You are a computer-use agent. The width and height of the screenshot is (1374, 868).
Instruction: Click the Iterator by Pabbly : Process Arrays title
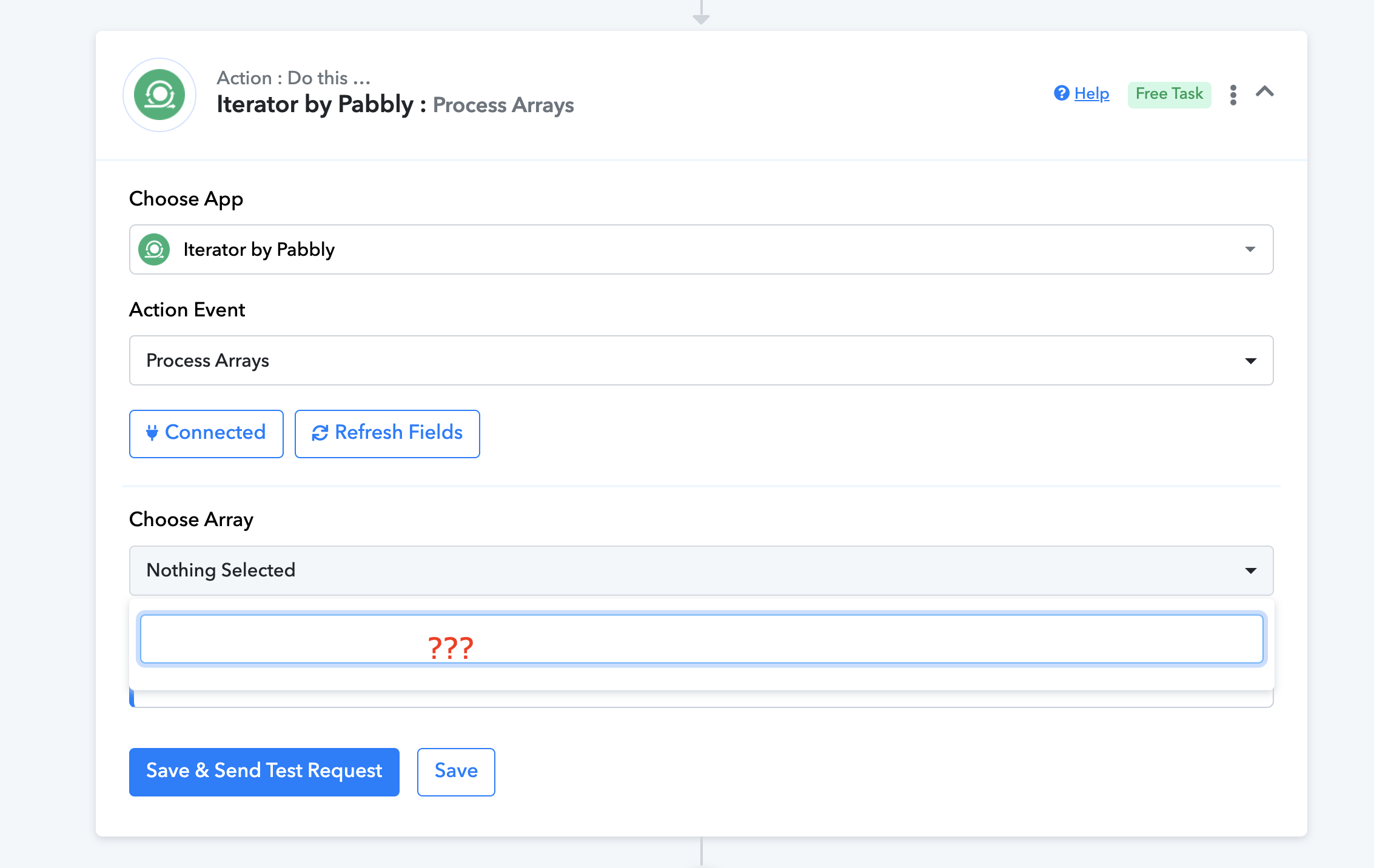point(395,105)
